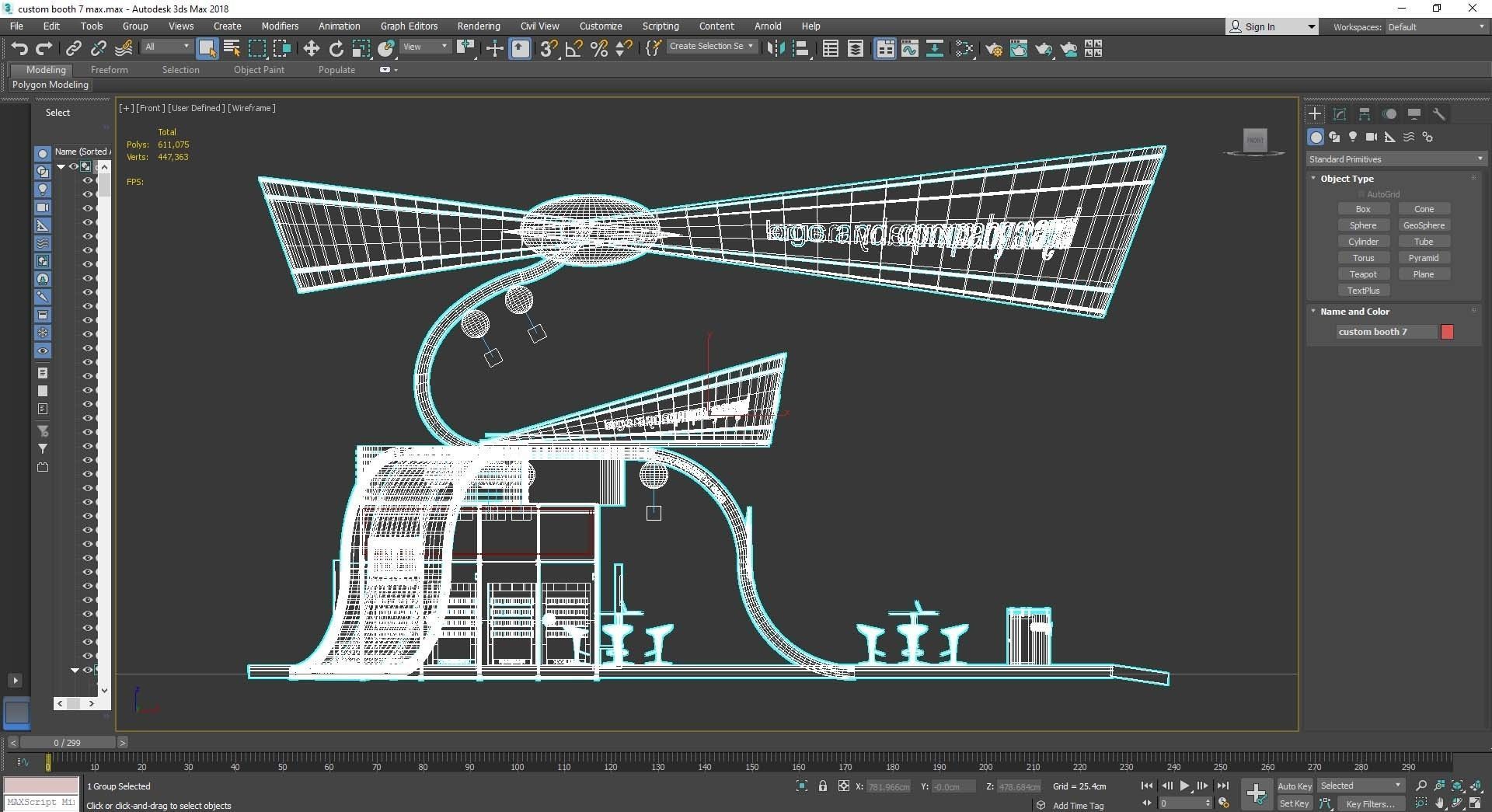Screen dimensions: 1492x812
Task: Open the Align tool
Action: coord(800,49)
